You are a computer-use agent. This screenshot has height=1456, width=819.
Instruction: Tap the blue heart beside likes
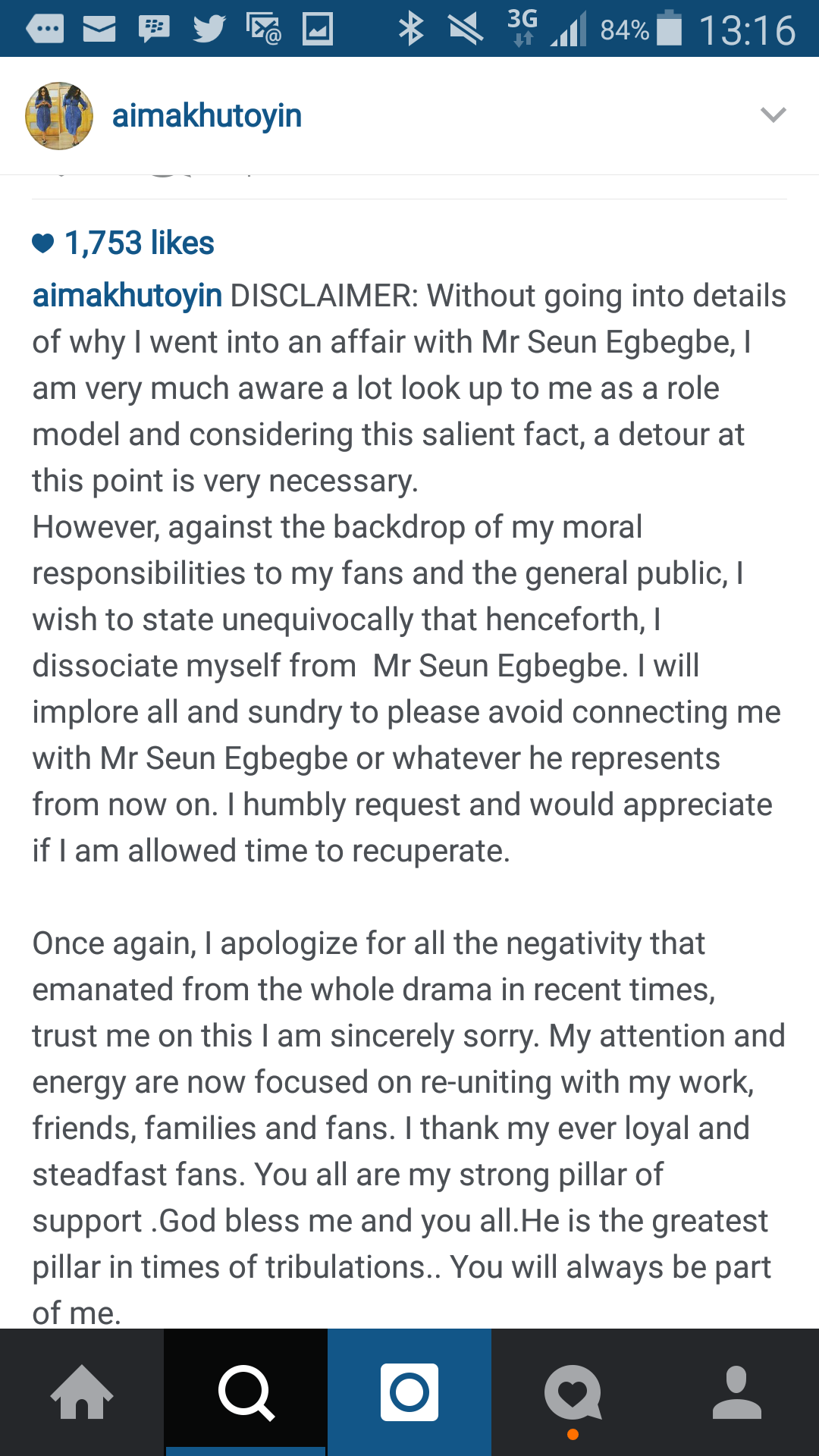click(x=43, y=243)
